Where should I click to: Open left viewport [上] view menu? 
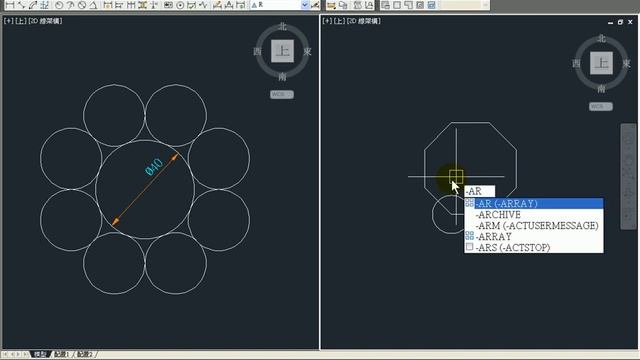point(20,21)
